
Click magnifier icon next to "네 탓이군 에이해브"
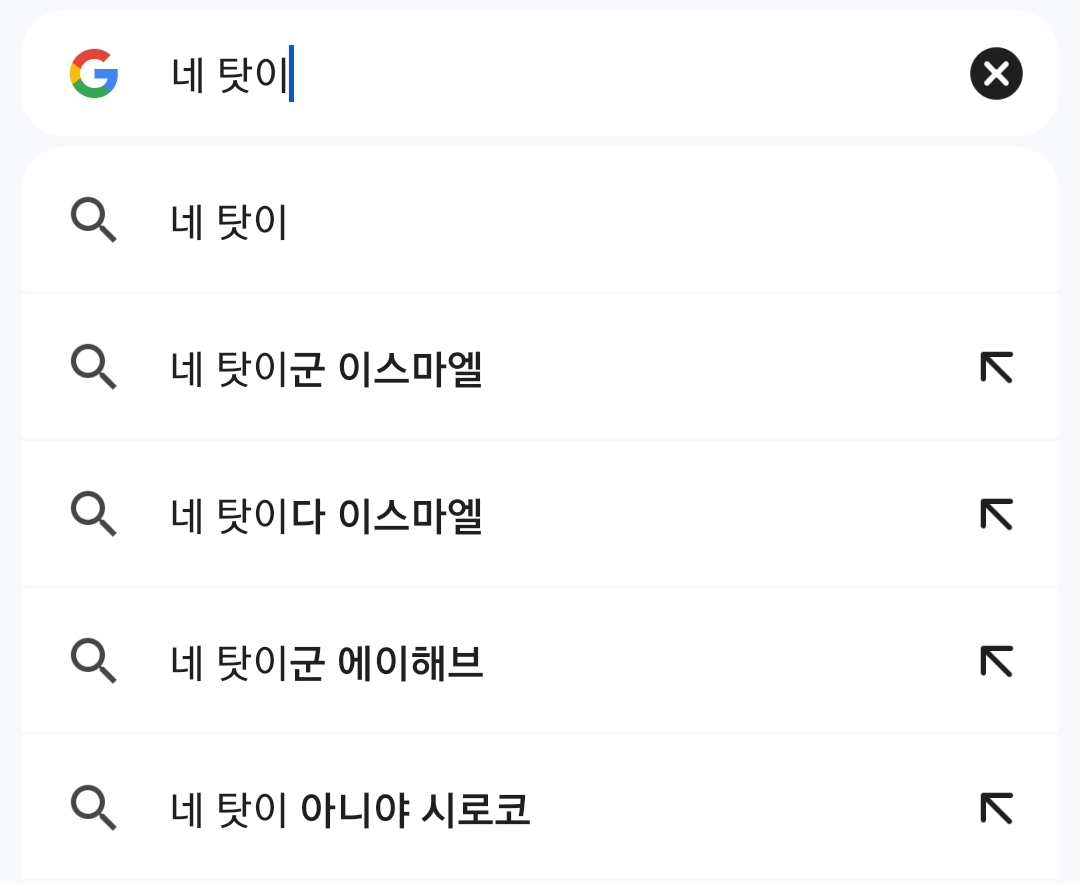tap(94, 661)
